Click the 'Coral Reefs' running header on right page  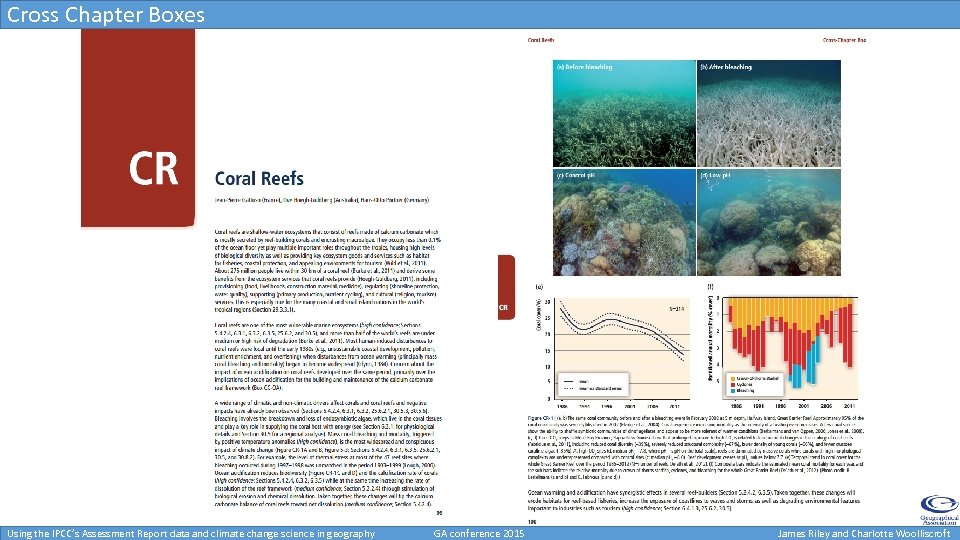tap(541, 40)
